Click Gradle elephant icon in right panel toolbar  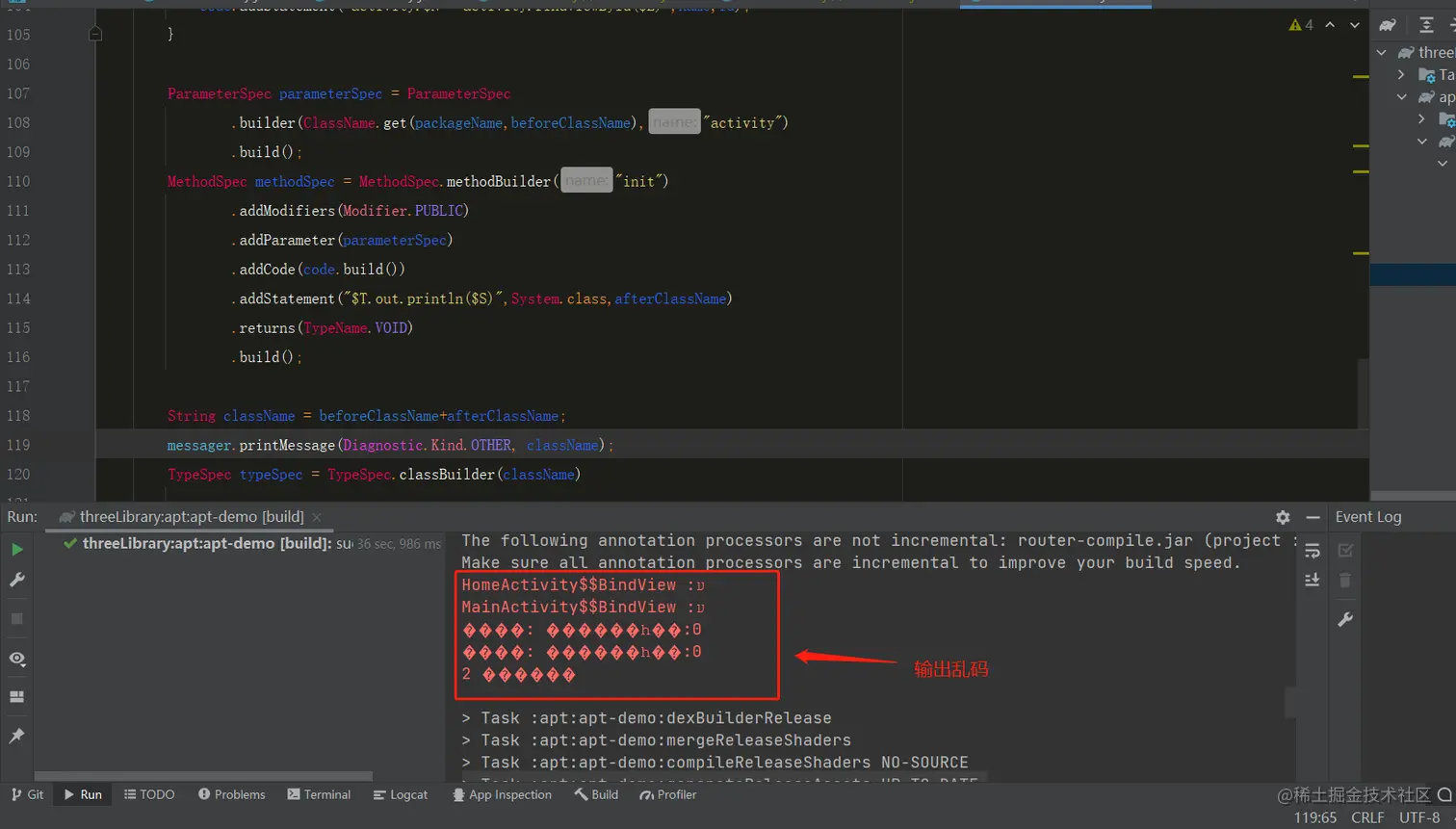coord(1388,25)
